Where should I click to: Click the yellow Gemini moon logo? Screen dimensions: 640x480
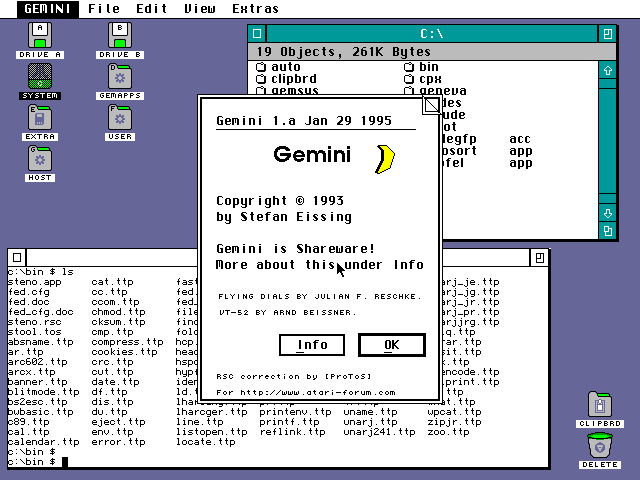pyautogui.click(x=384, y=158)
